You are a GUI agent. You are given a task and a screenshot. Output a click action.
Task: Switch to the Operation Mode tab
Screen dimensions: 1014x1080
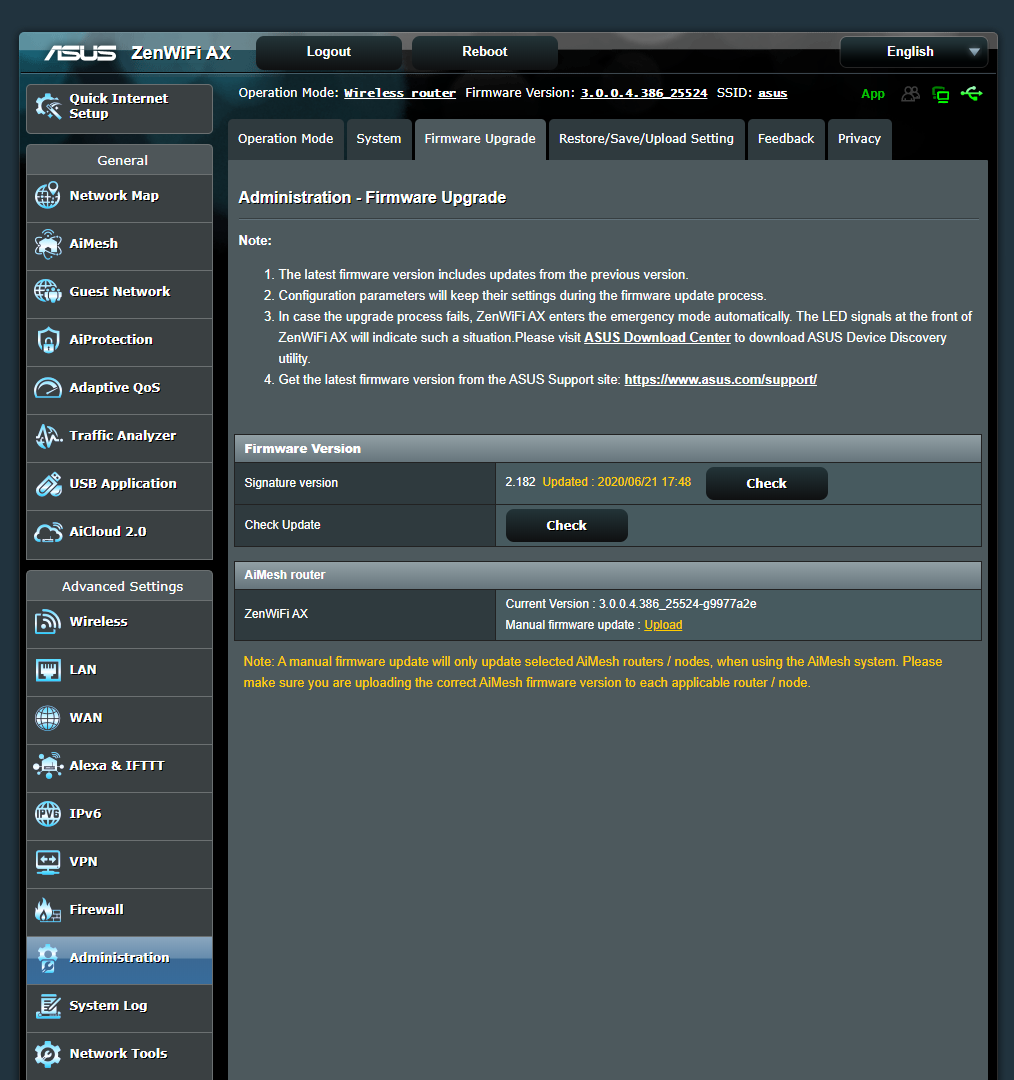285,139
